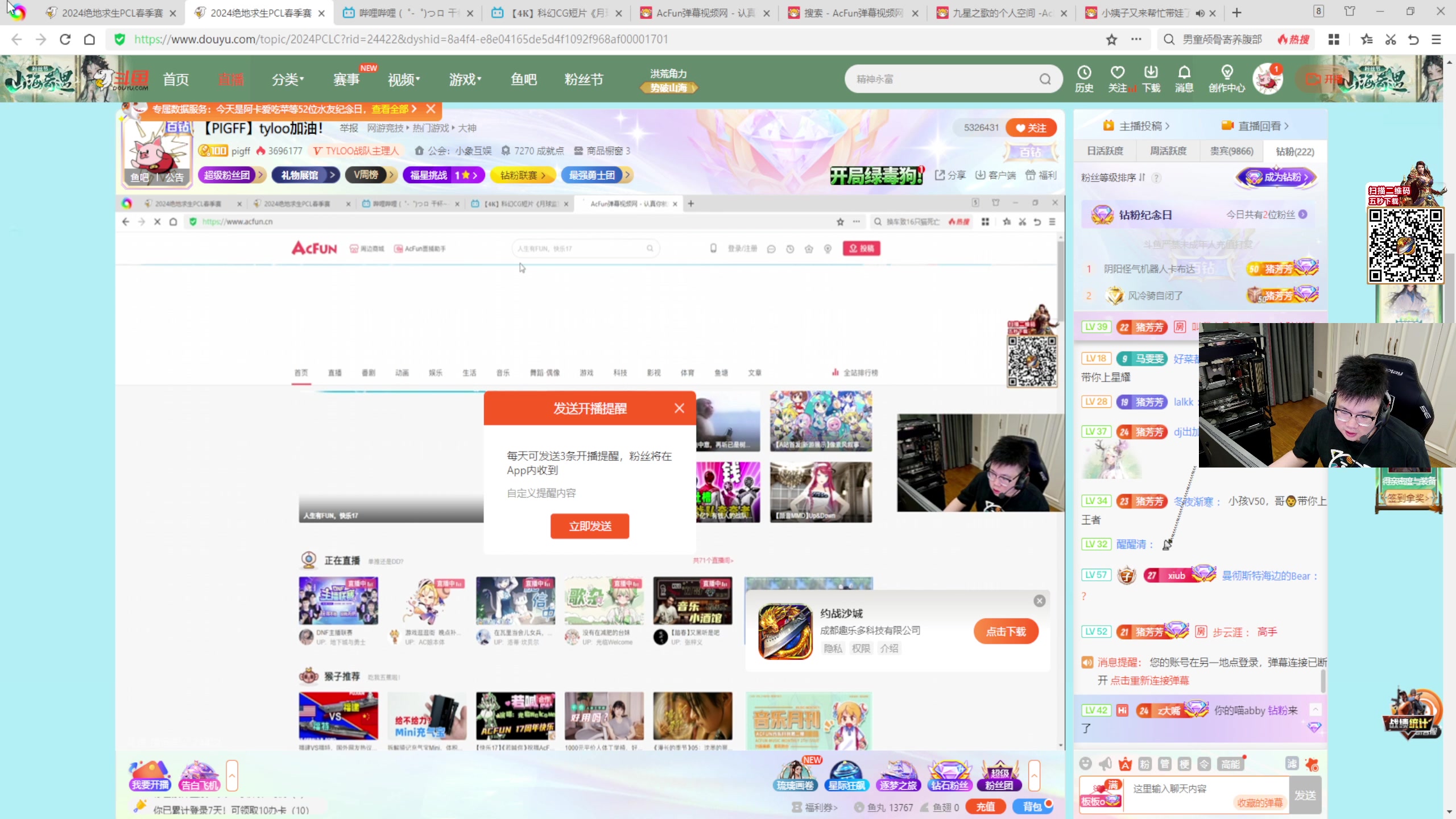Toggle the 滤 danmaku filter button
Image resolution: width=1456 pixels, height=819 pixels.
click(1292, 764)
